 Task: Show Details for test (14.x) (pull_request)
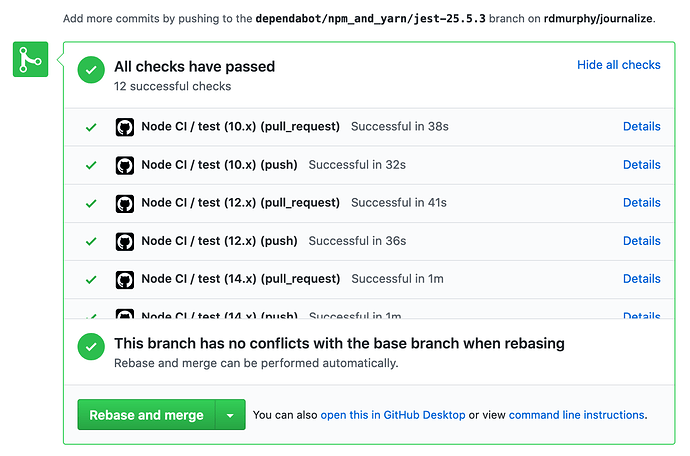tap(641, 279)
